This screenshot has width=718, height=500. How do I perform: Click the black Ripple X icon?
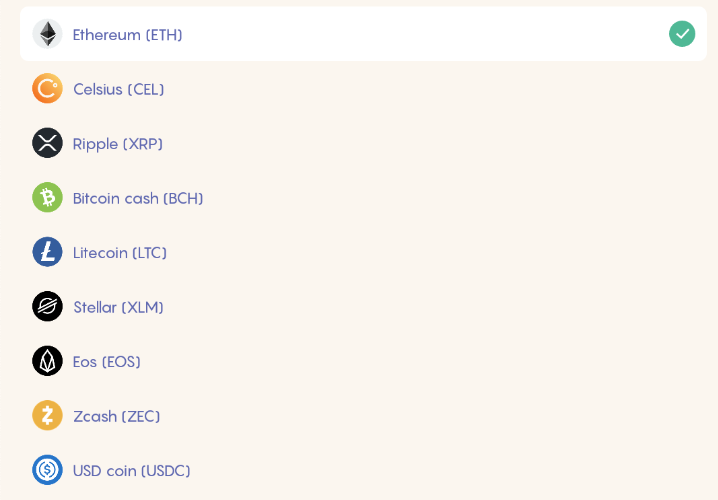[47, 143]
